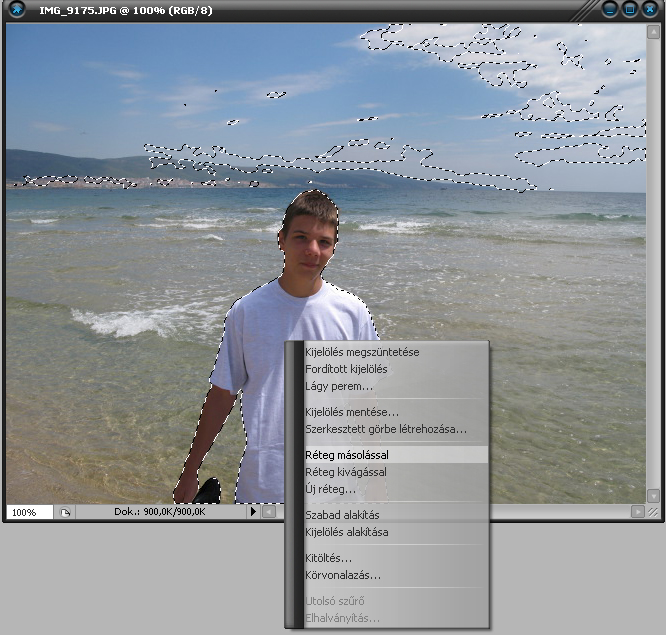Select 'Fordított kijelölés' menu entry

[346, 369]
